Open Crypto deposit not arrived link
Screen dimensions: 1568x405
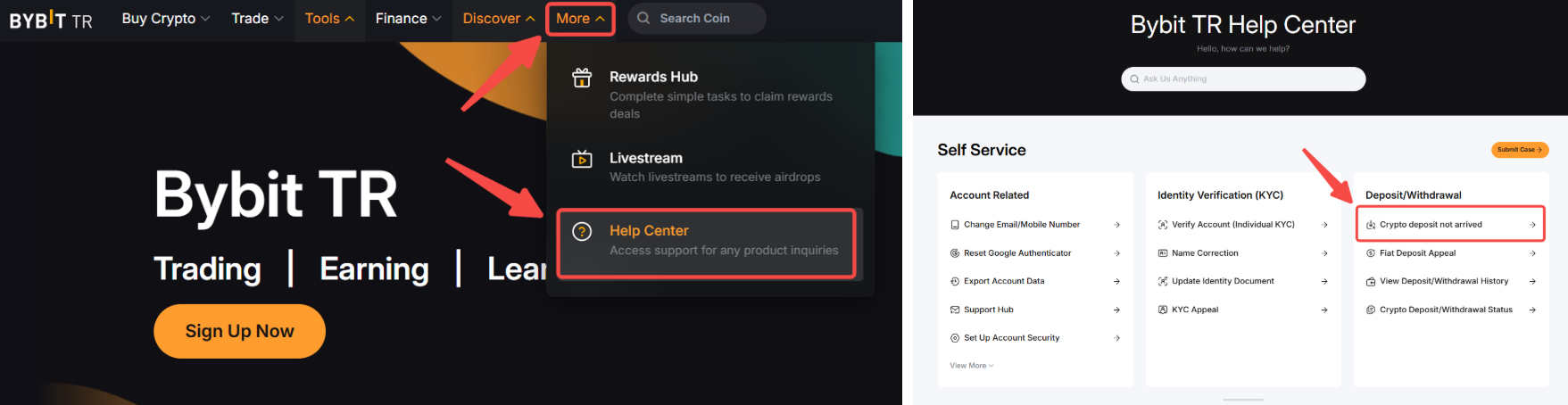1450,225
